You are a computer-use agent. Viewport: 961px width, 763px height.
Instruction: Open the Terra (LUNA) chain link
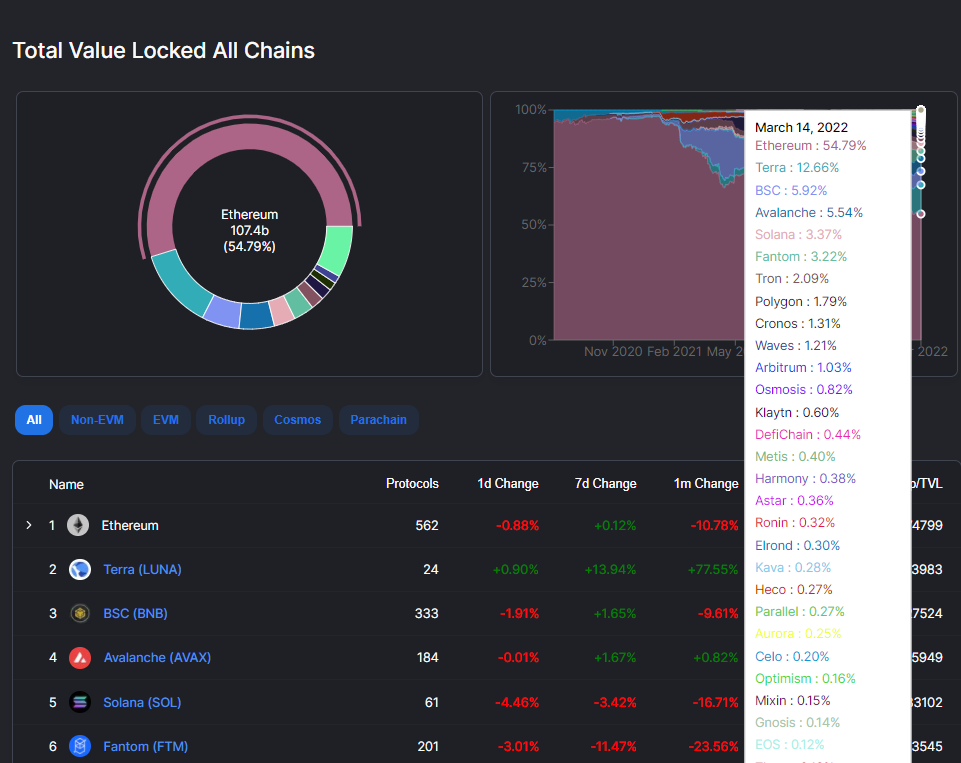142,569
